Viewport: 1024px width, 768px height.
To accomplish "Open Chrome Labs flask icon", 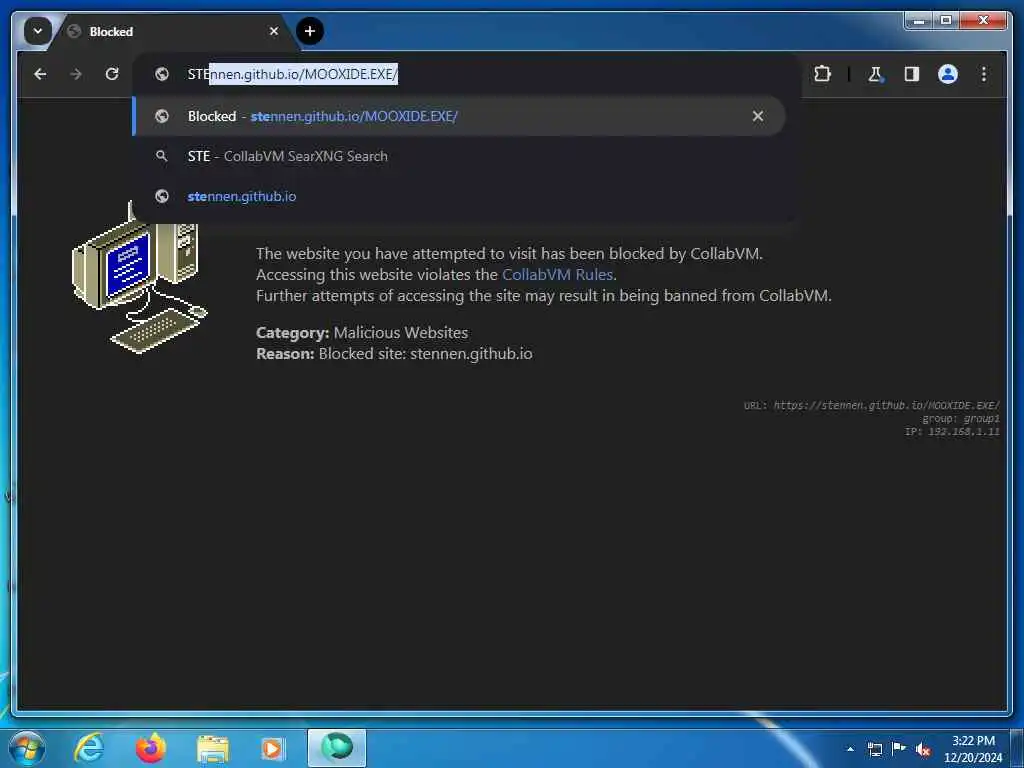I will point(875,74).
